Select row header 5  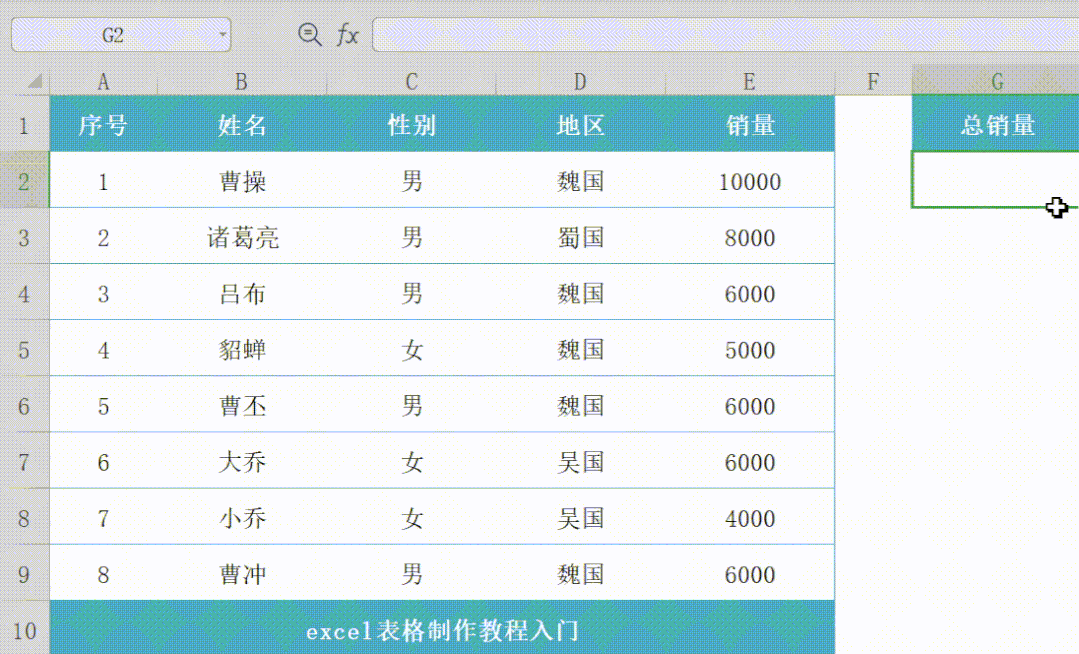[25, 350]
